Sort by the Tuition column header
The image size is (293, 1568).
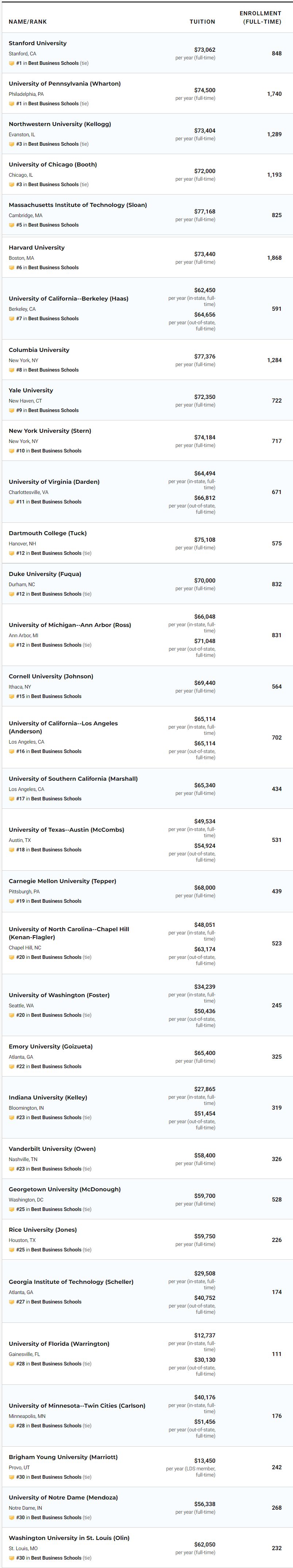(202, 22)
